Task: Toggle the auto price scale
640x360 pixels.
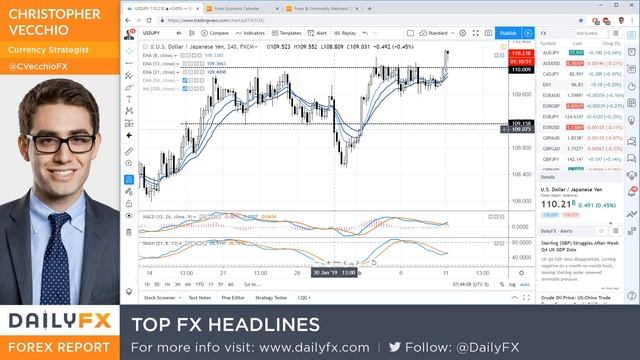Action: click(x=524, y=284)
